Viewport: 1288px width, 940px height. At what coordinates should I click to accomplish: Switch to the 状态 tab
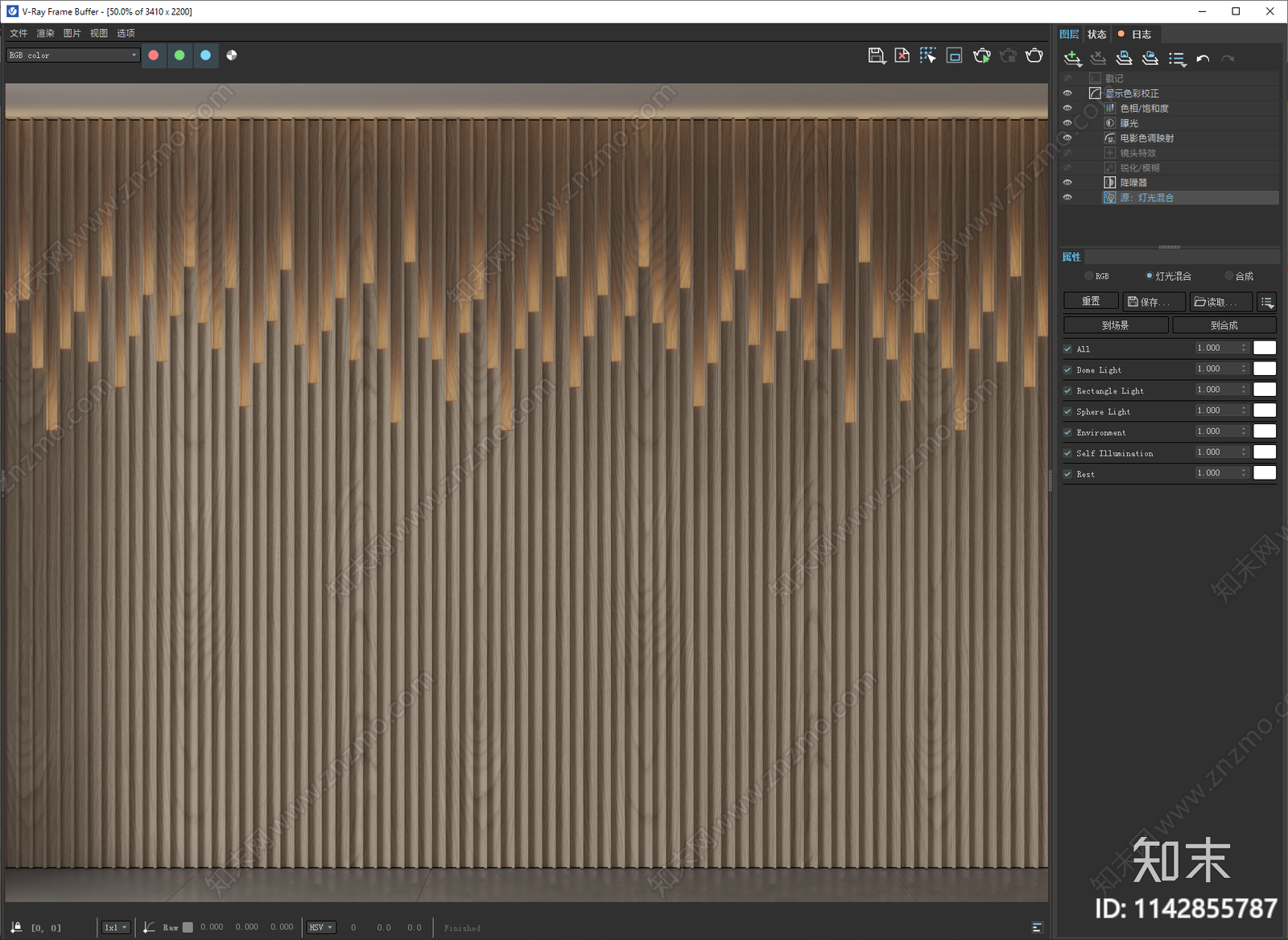pyautogui.click(x=1097, y=35)
